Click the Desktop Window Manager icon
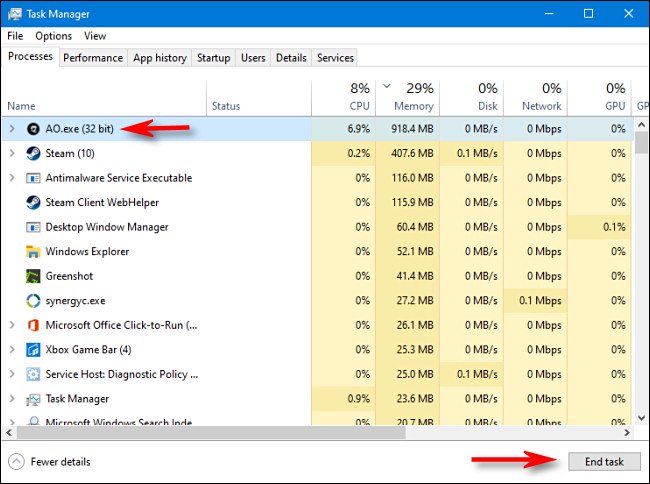 coord(33,227)
